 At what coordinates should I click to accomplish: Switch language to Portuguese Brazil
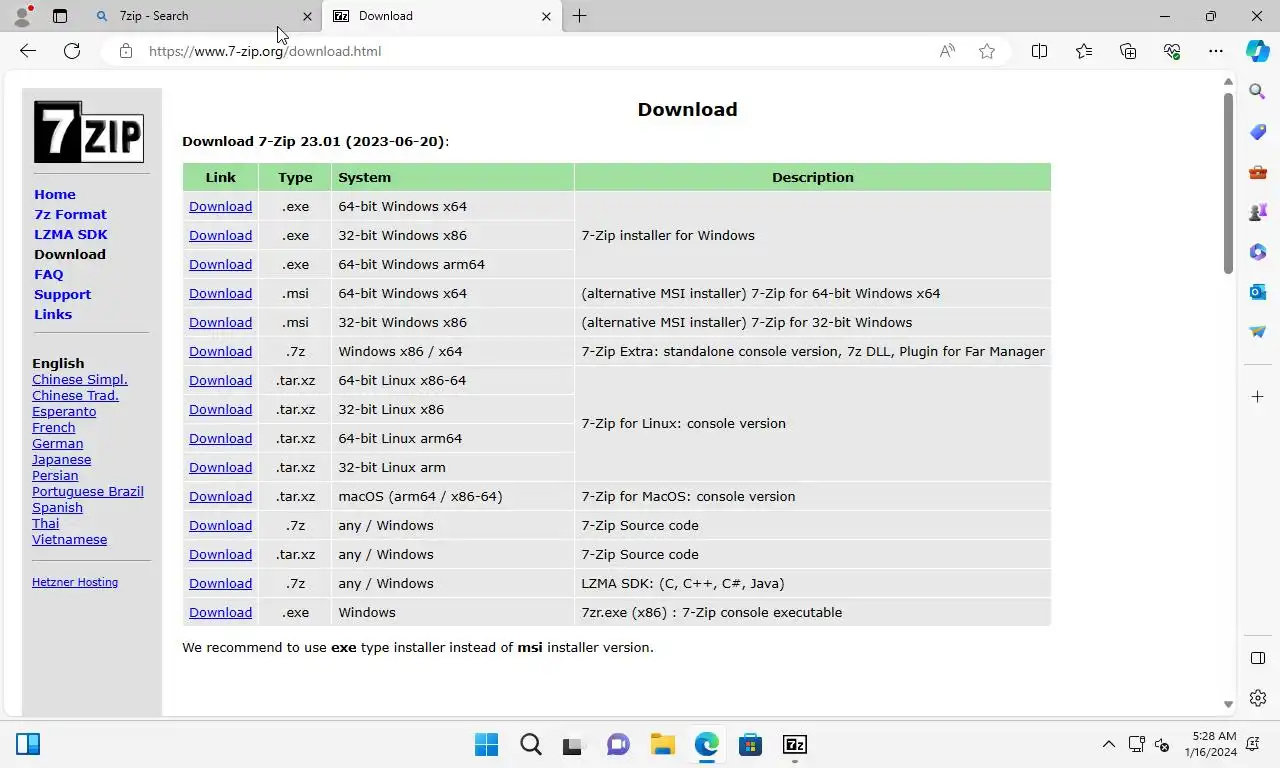(88, 491)
